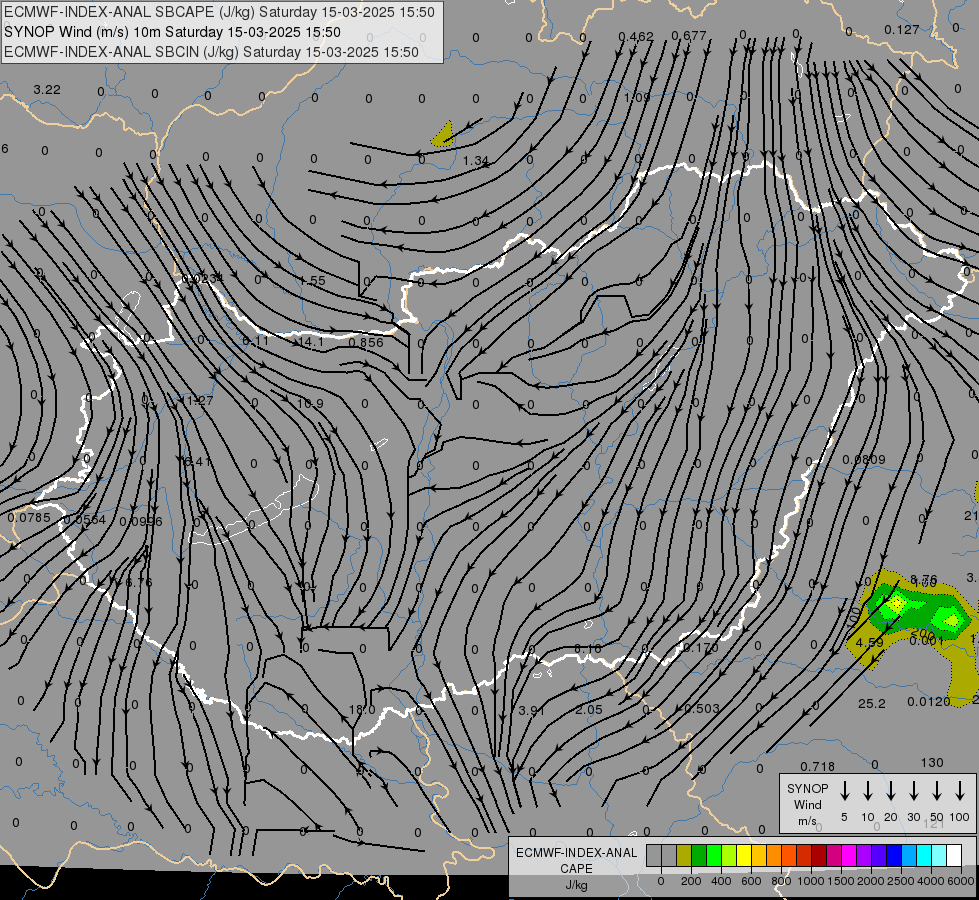Click the grid value 0.718
This screenshot has width=979, height=900.
tap(817, 766)
